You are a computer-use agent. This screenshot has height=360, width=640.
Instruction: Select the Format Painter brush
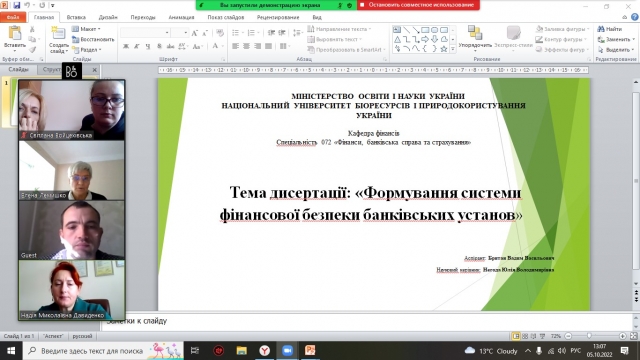tap(32, 49)
